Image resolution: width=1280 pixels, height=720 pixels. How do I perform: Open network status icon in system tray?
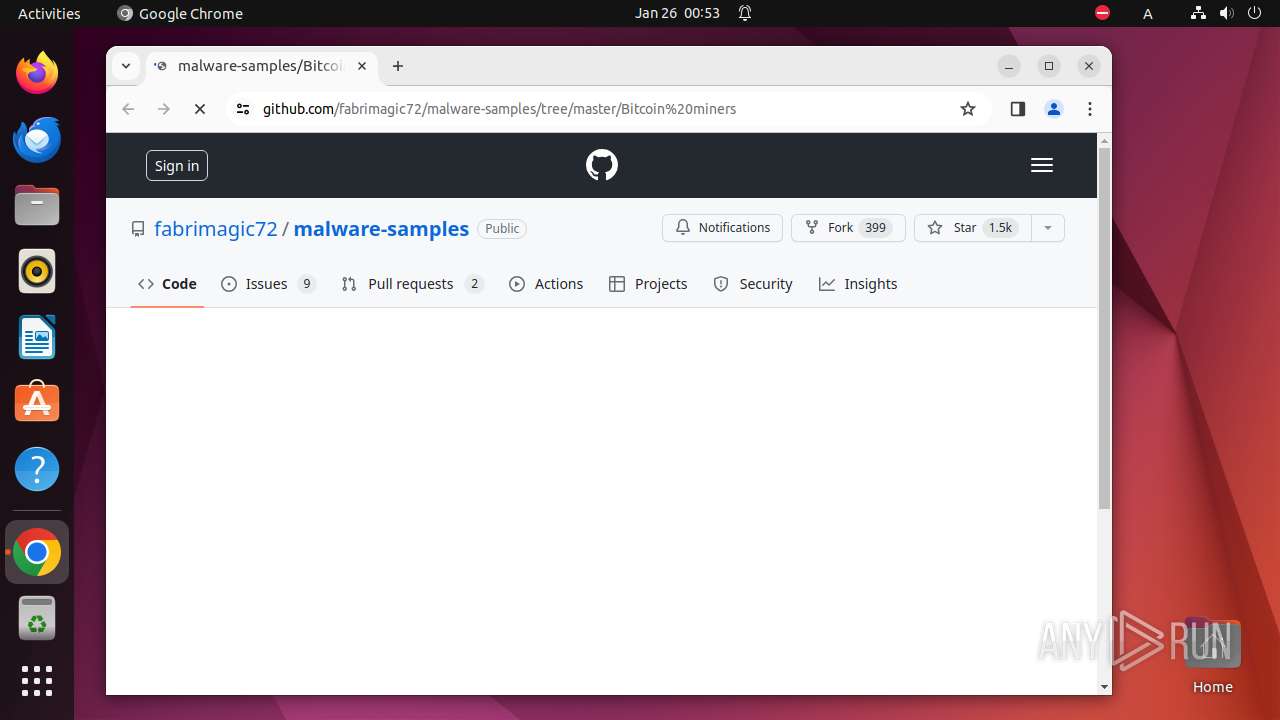click(x=1198, y=13)
